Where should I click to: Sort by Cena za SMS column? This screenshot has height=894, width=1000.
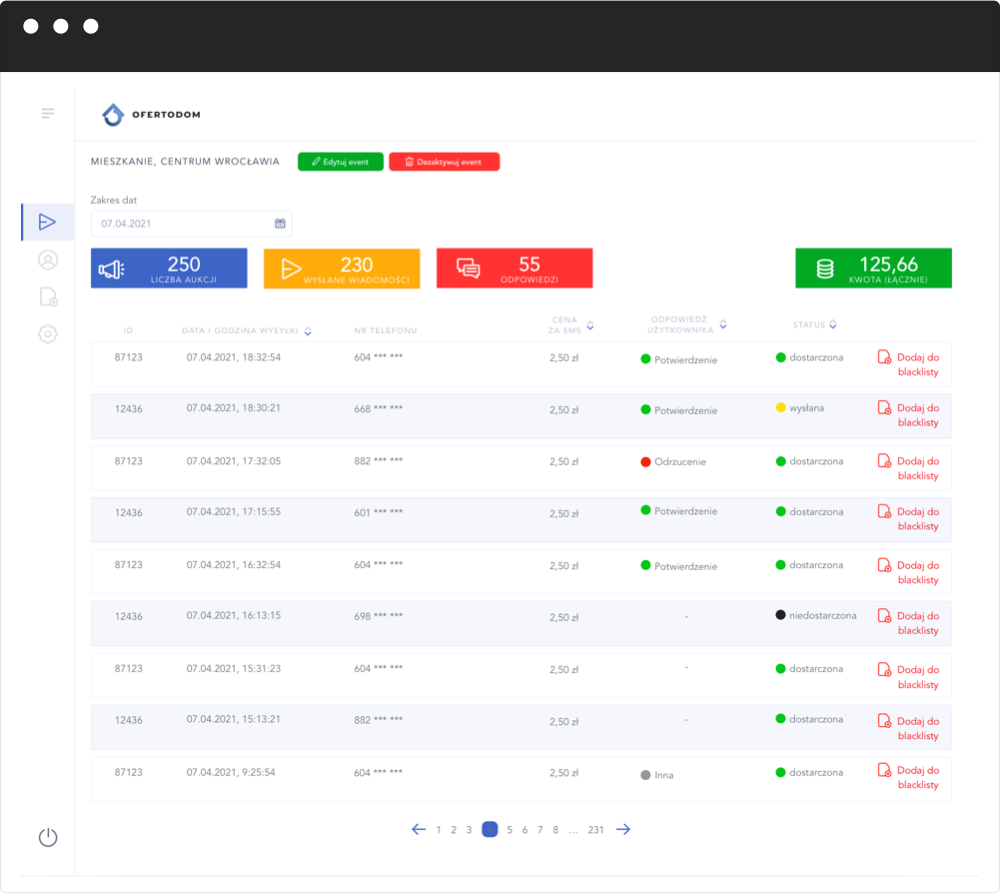590,325
